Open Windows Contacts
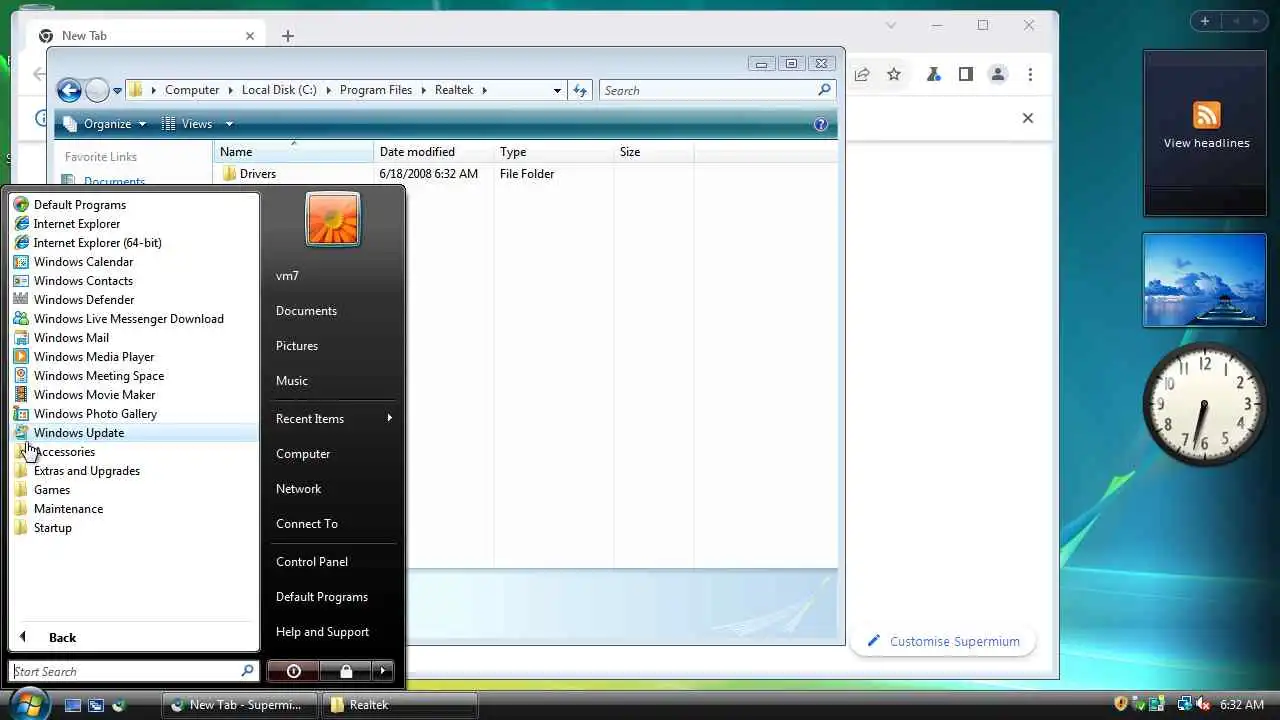The height and width of the screenshot is (720, 1280). (134, 281)
